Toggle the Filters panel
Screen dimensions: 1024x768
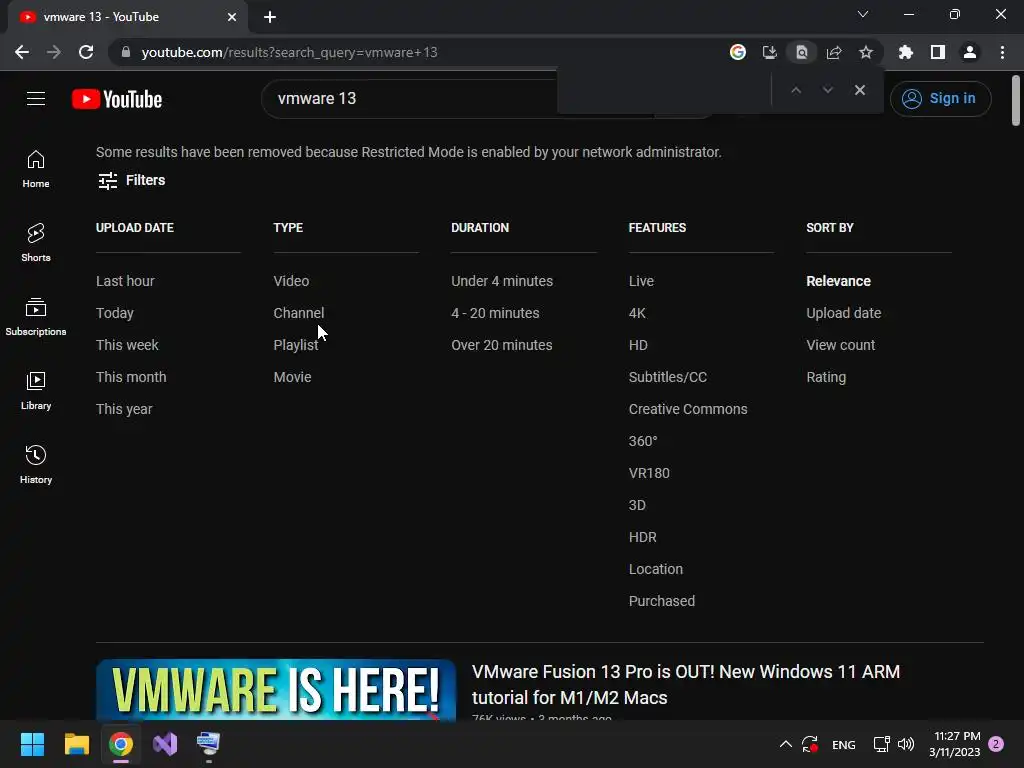tap(131, 180)
